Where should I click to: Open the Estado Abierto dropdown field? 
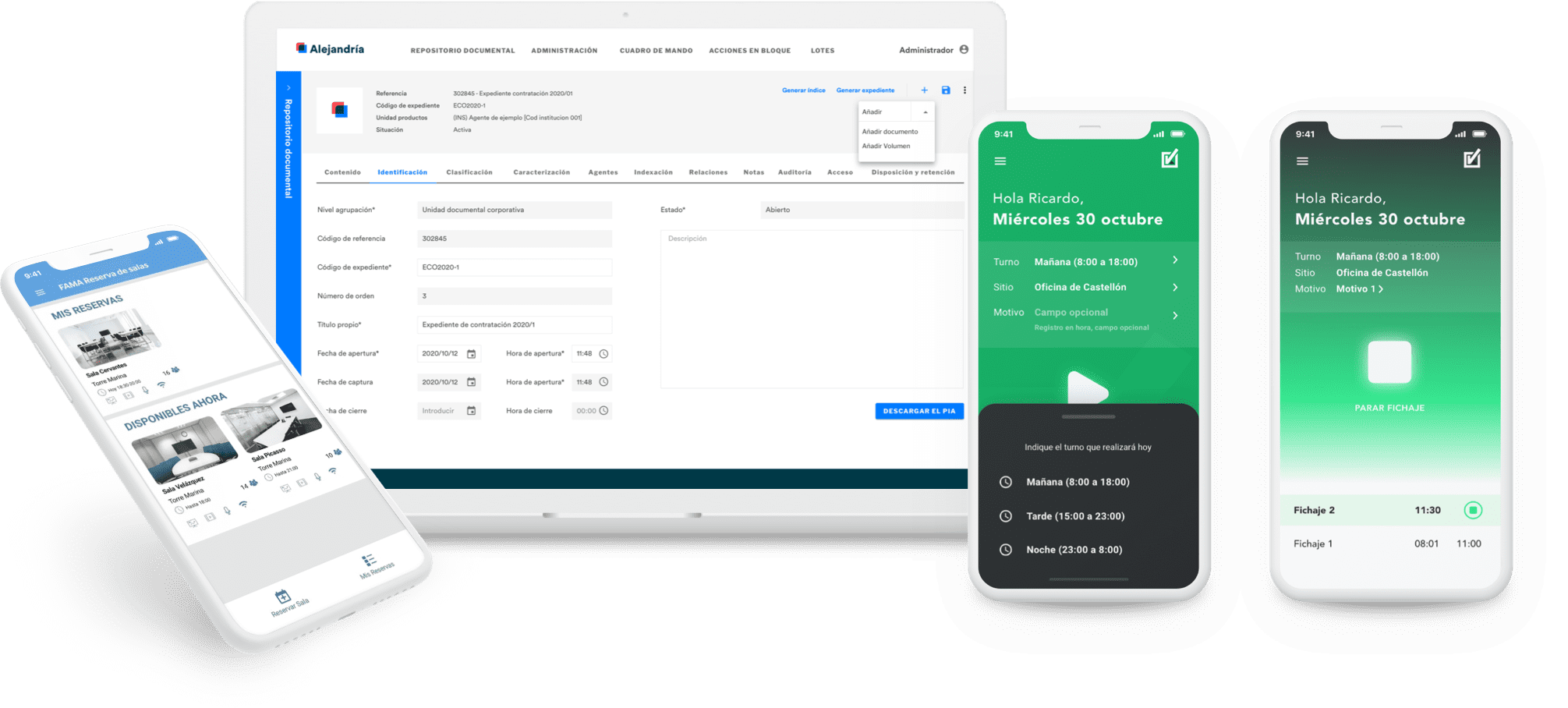[862, 210]
